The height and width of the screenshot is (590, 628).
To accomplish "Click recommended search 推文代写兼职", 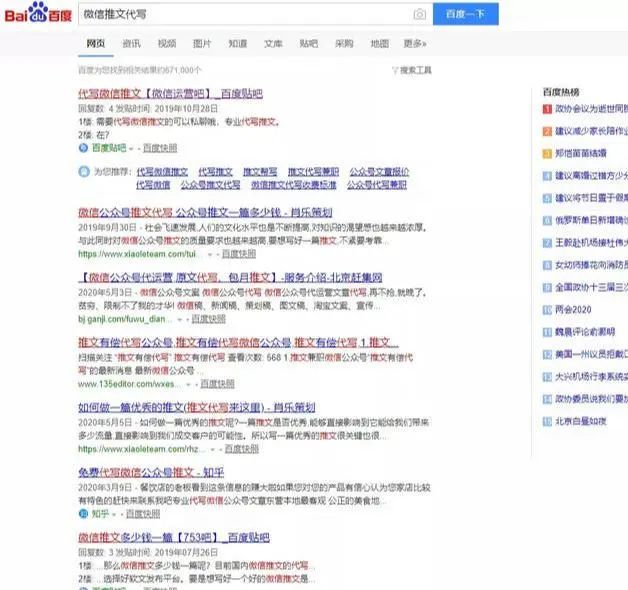I will tap(313, 172).
